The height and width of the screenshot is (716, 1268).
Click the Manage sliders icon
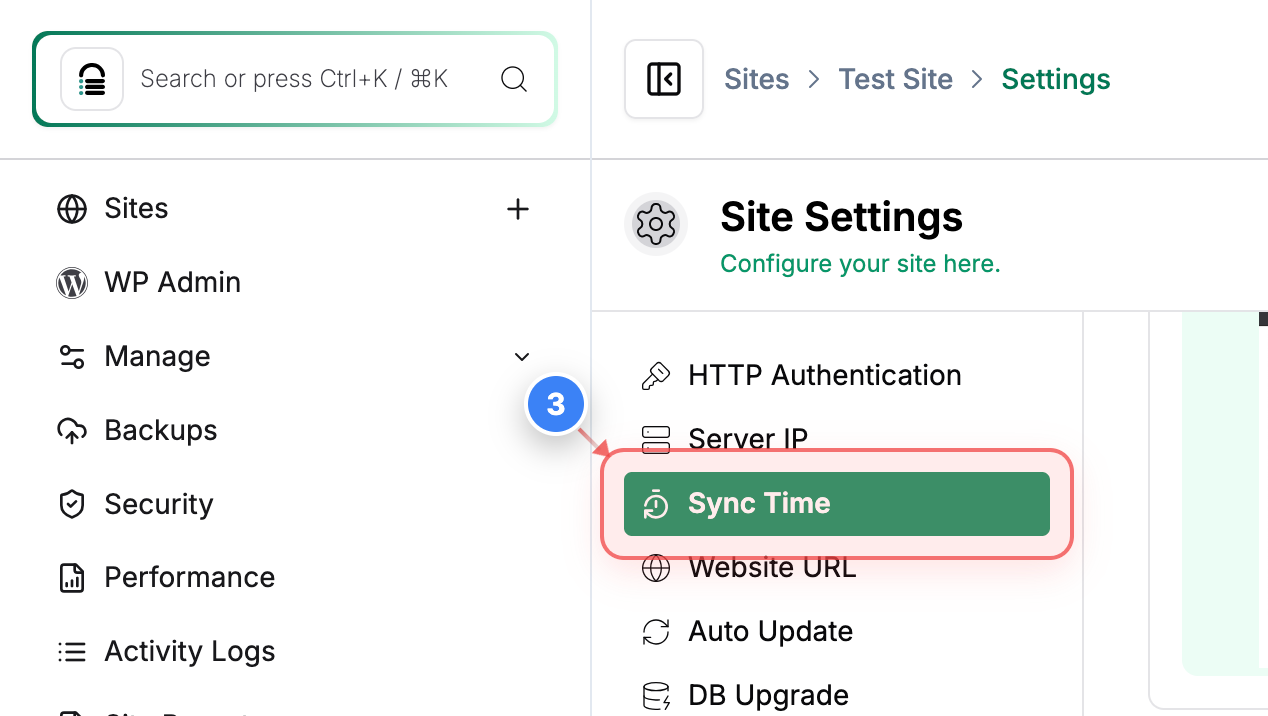pos(72,357)
